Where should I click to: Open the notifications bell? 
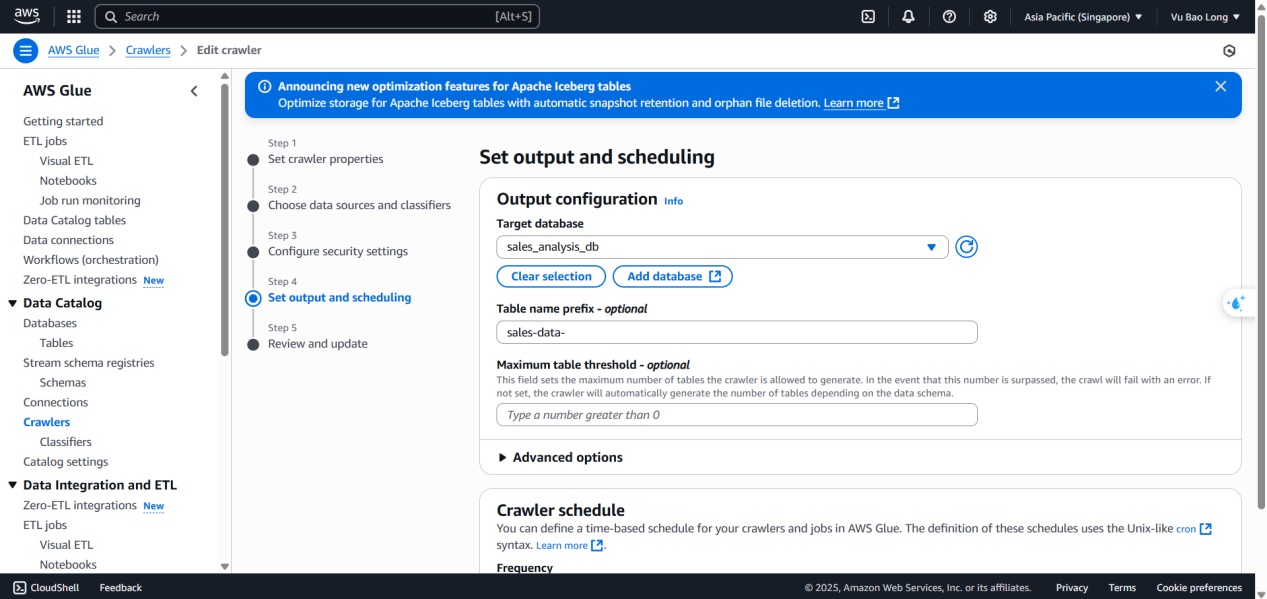908,16
